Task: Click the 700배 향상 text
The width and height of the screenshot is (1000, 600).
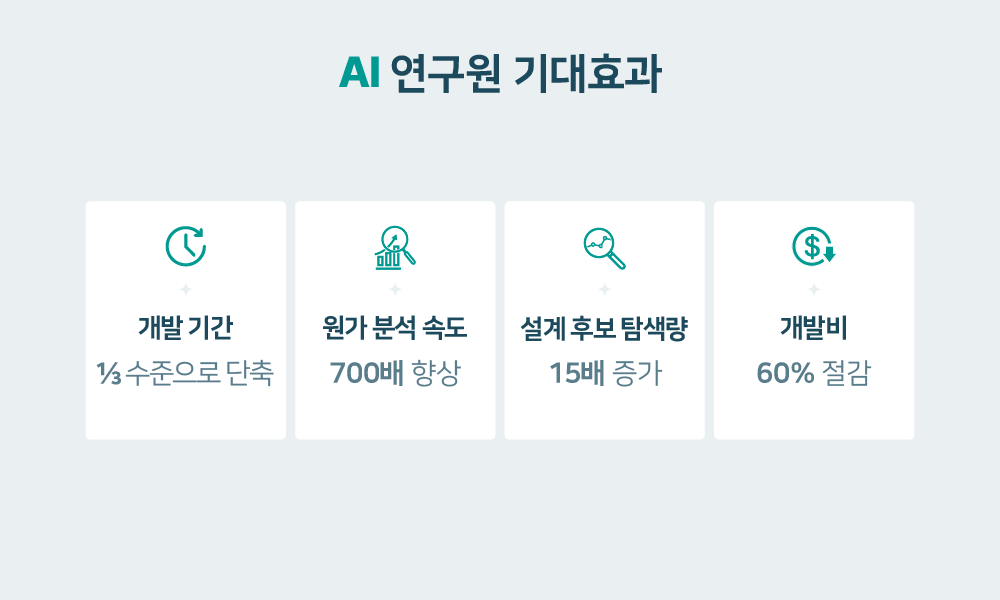Action: pos(395,373)
